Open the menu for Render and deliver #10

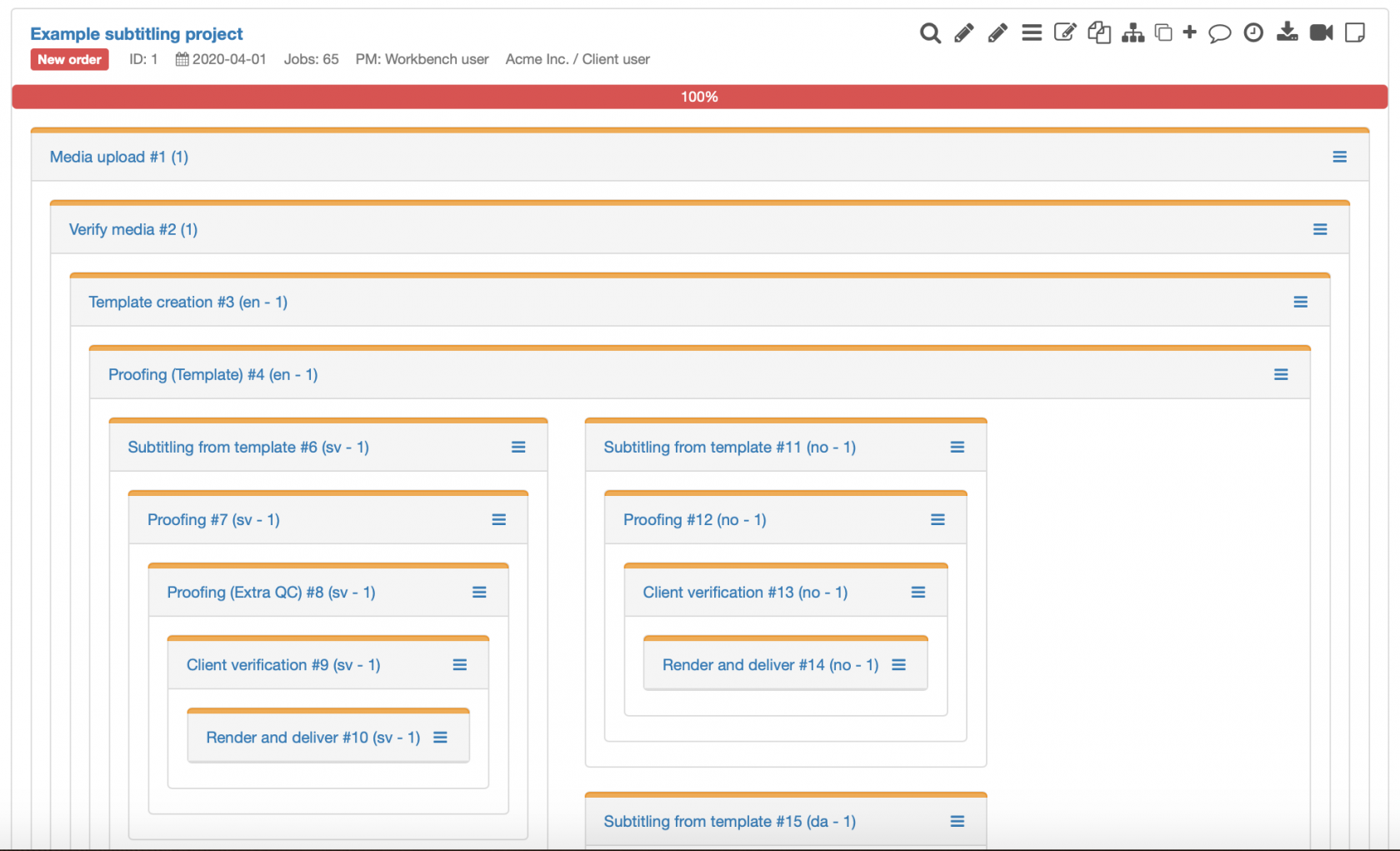pyautogui.click(x=440, y=737)
